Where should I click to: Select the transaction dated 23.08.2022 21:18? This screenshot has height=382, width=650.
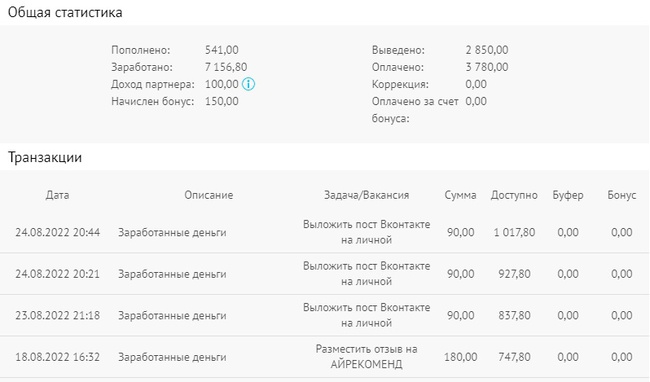pyautogui.click(x=325, y=315)
